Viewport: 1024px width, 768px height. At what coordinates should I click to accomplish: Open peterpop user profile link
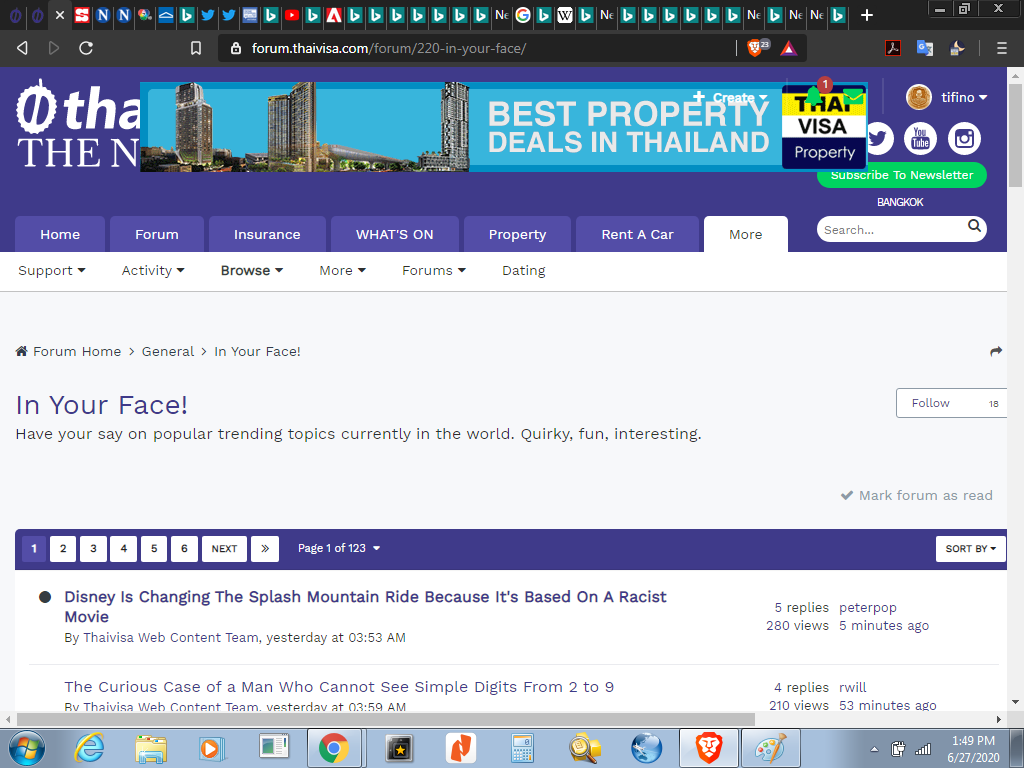pos(868,607)
